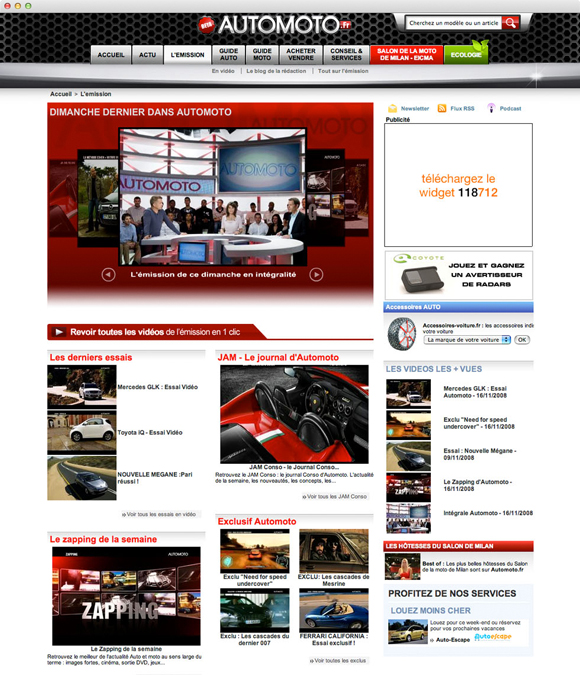Viewport: 580px width, 675px height.
Task: Click the téléchargez le widget 118712 ad
Action: 458,185
